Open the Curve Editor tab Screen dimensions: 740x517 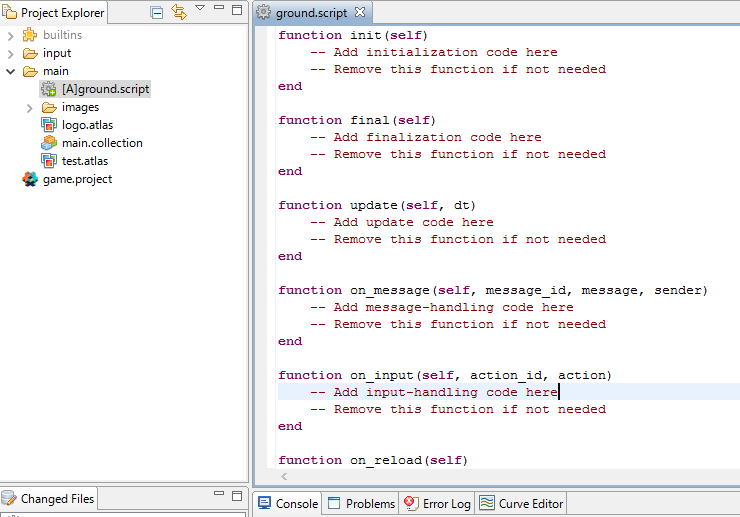[x=521, y=504]
